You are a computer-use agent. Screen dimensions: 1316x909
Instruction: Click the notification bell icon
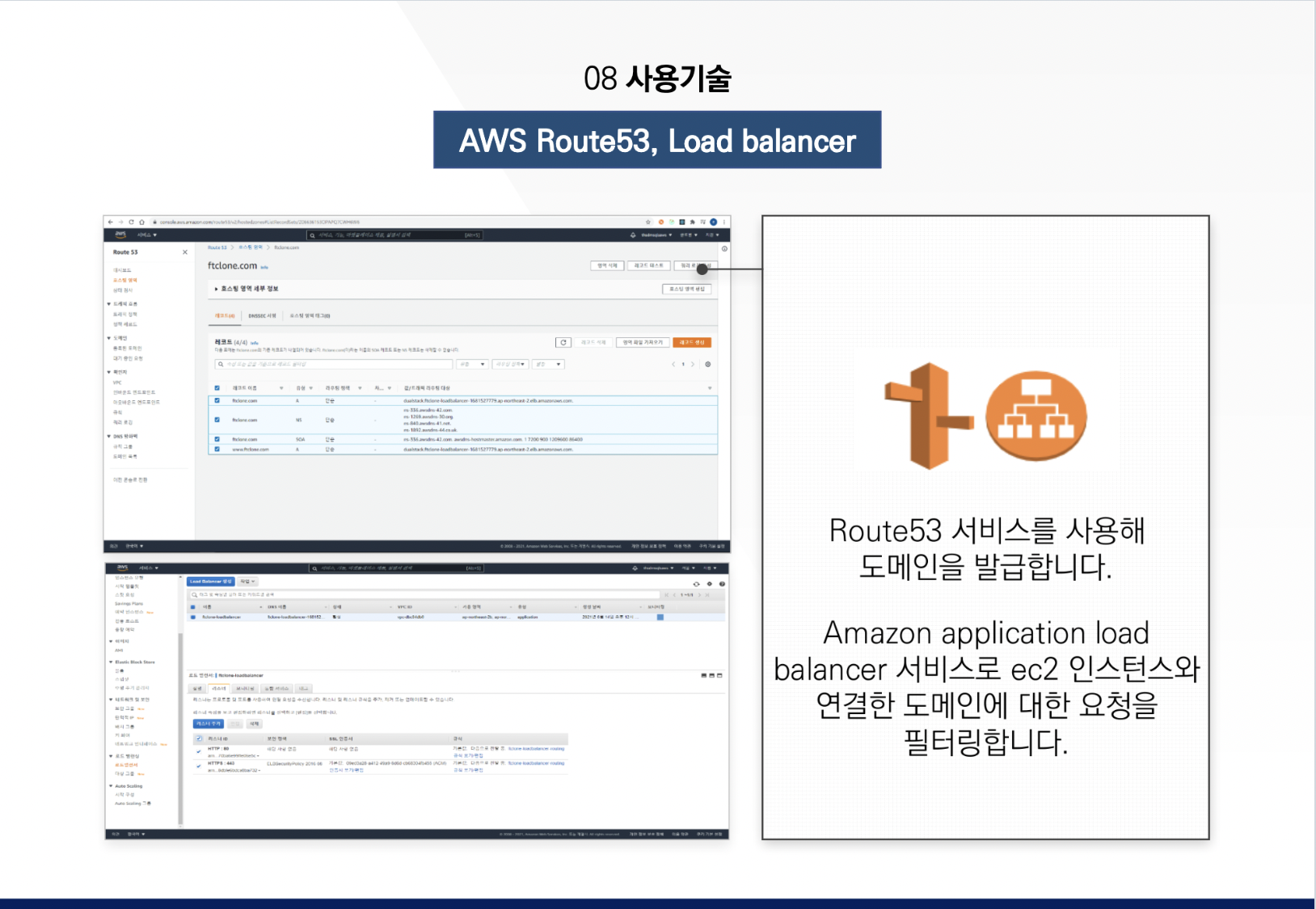click(633, 235)
